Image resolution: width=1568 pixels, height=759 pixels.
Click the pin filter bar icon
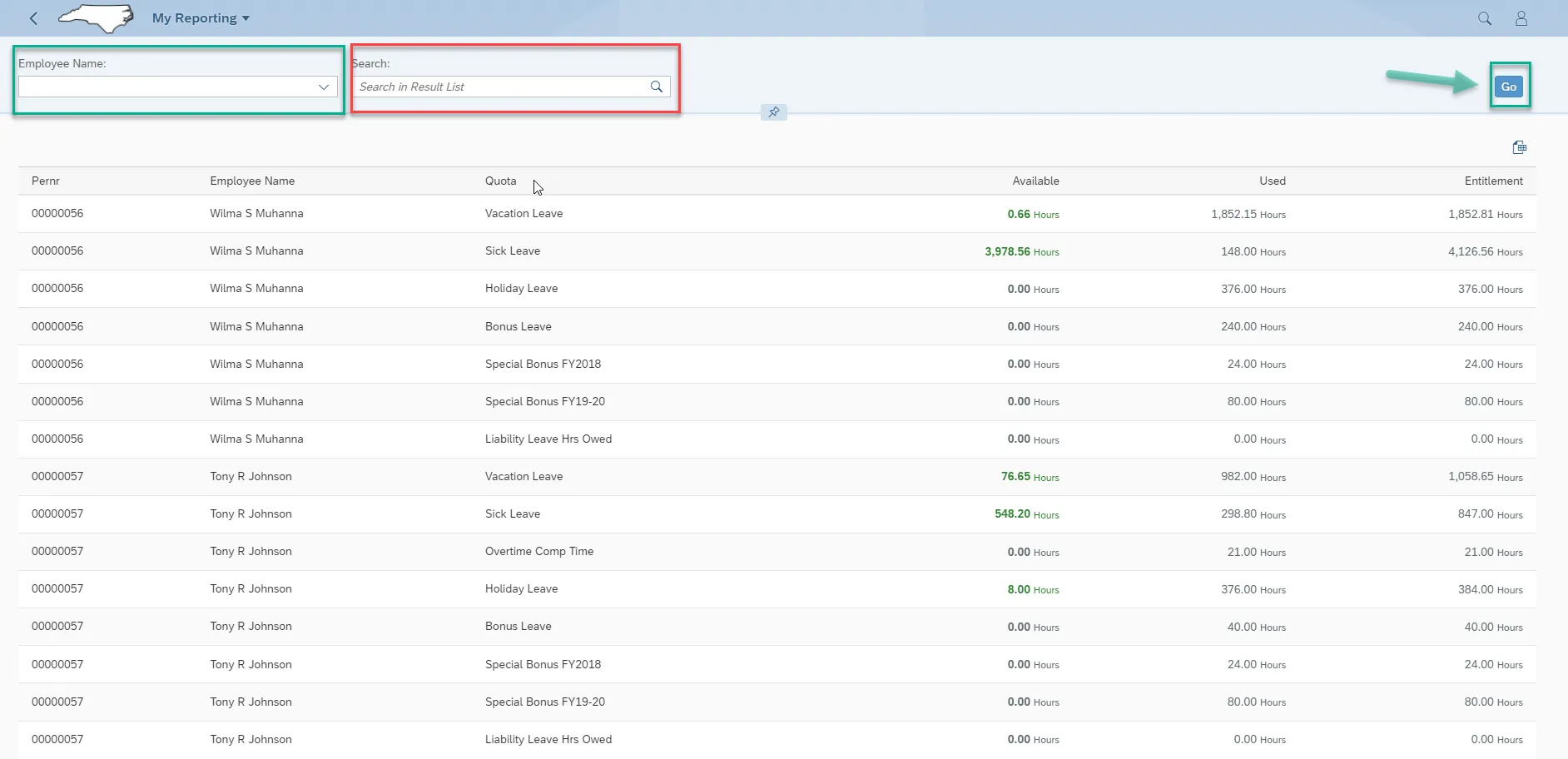click(773, 112)
